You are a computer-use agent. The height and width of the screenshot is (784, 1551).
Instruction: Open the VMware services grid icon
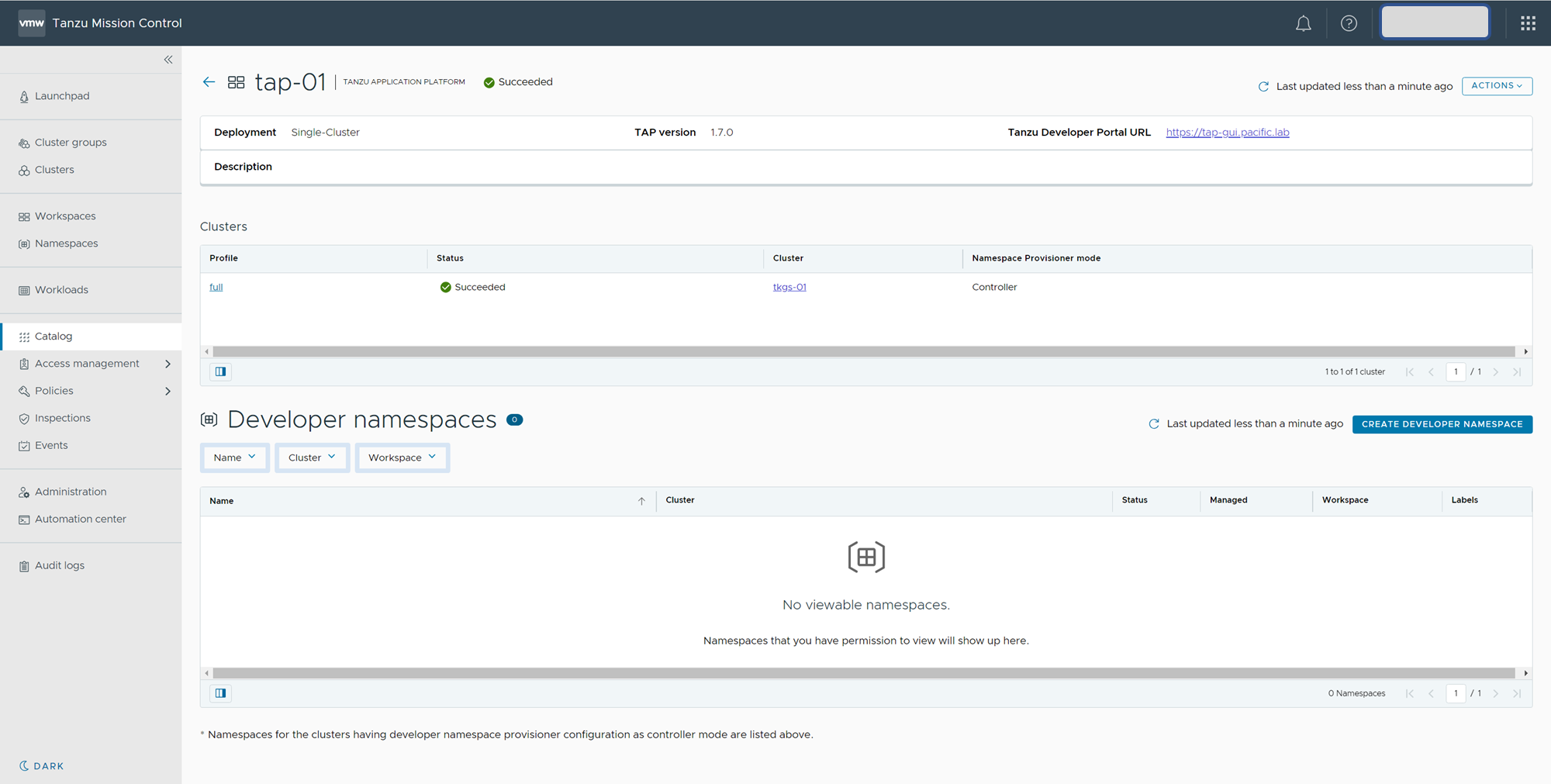(1527, 23)
